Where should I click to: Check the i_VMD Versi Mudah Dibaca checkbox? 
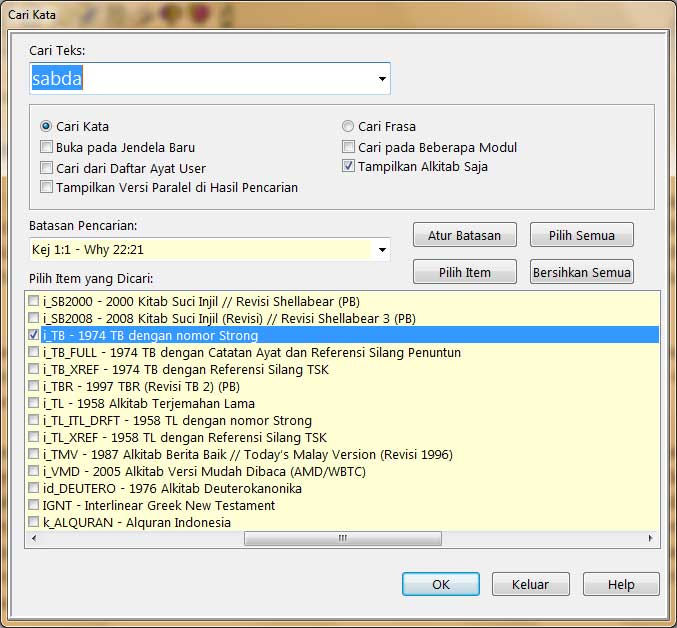(x=33, y=470)
